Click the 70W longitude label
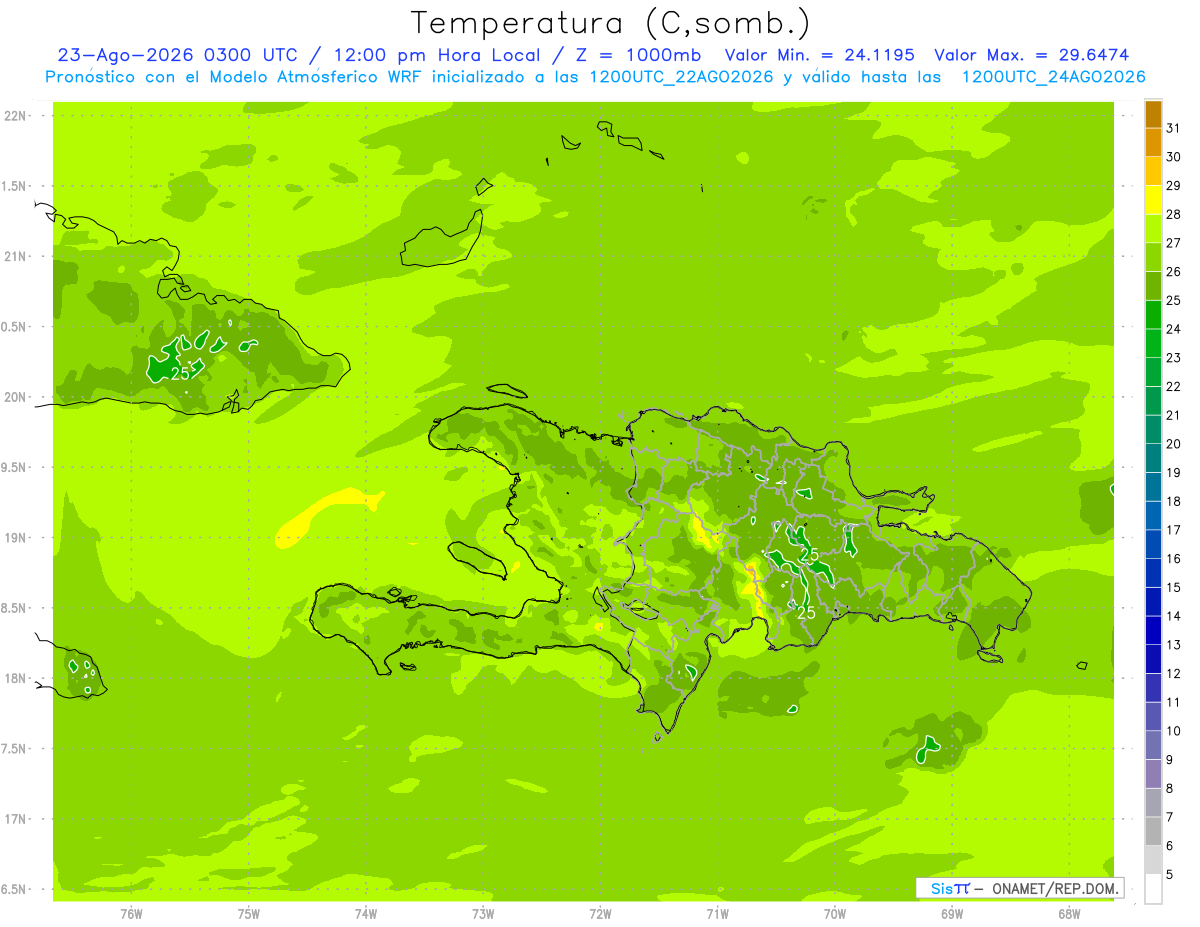The width and height of the screenshot is (1200, 927). pos(834,914)
